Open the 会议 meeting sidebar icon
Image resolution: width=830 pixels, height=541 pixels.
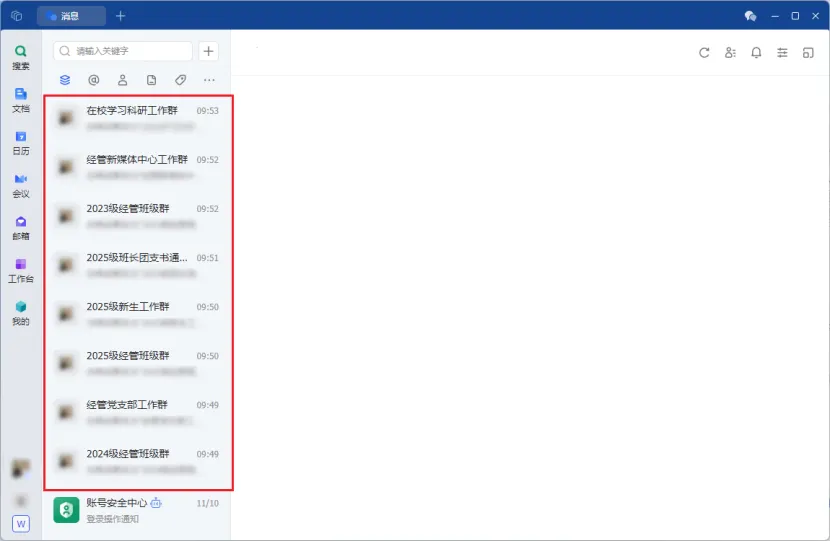[x=21, y=185]
